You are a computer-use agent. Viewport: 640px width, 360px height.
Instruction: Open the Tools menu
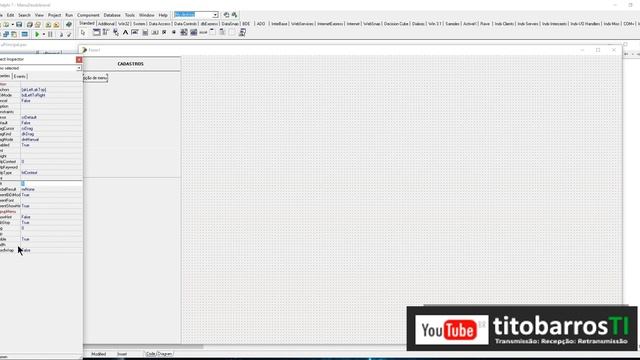tap(130, 15)
